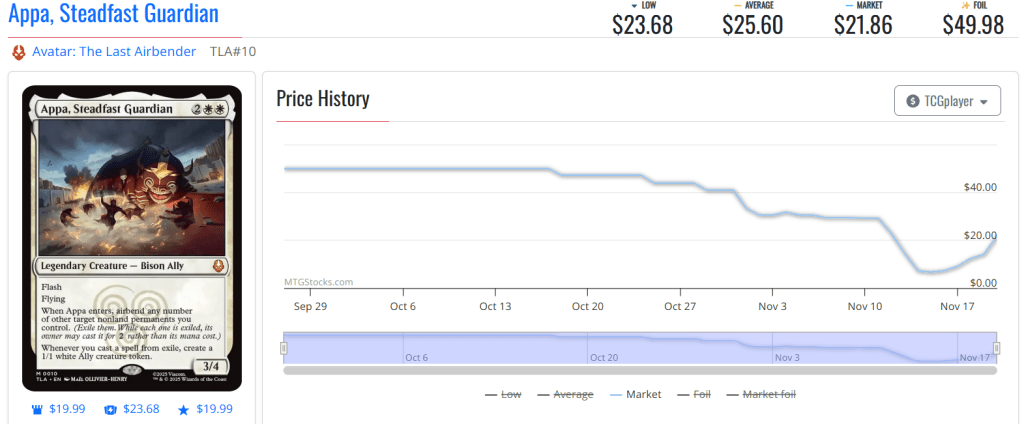This screenshot has width=1024, height=424.
Task: Click the Avatar set symbol icon
Action: pos(18,51)
